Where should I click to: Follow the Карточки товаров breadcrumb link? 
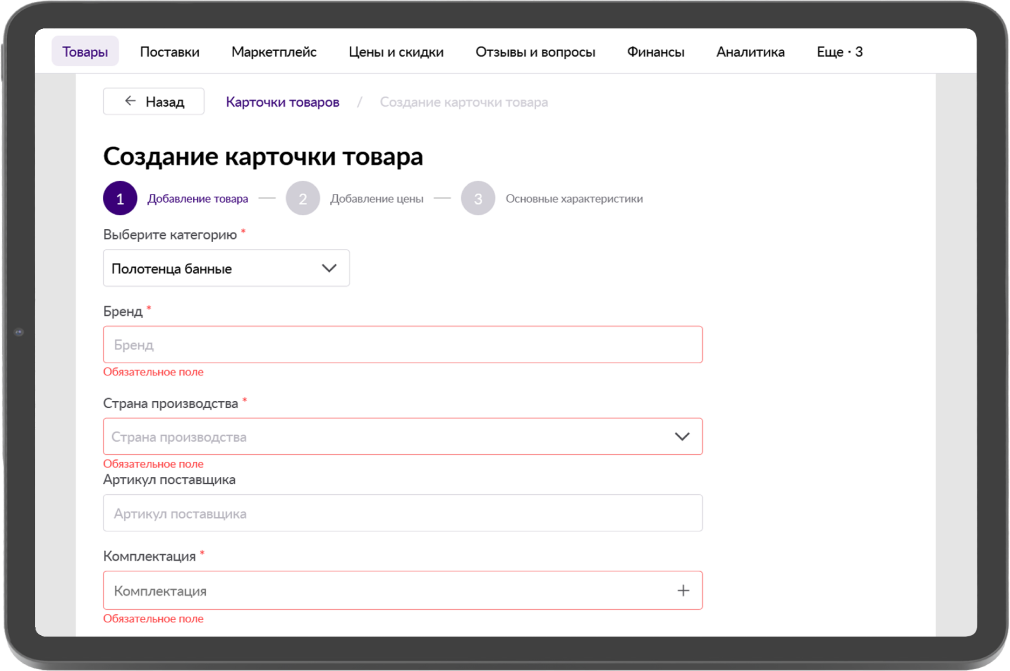click(282, 102)
